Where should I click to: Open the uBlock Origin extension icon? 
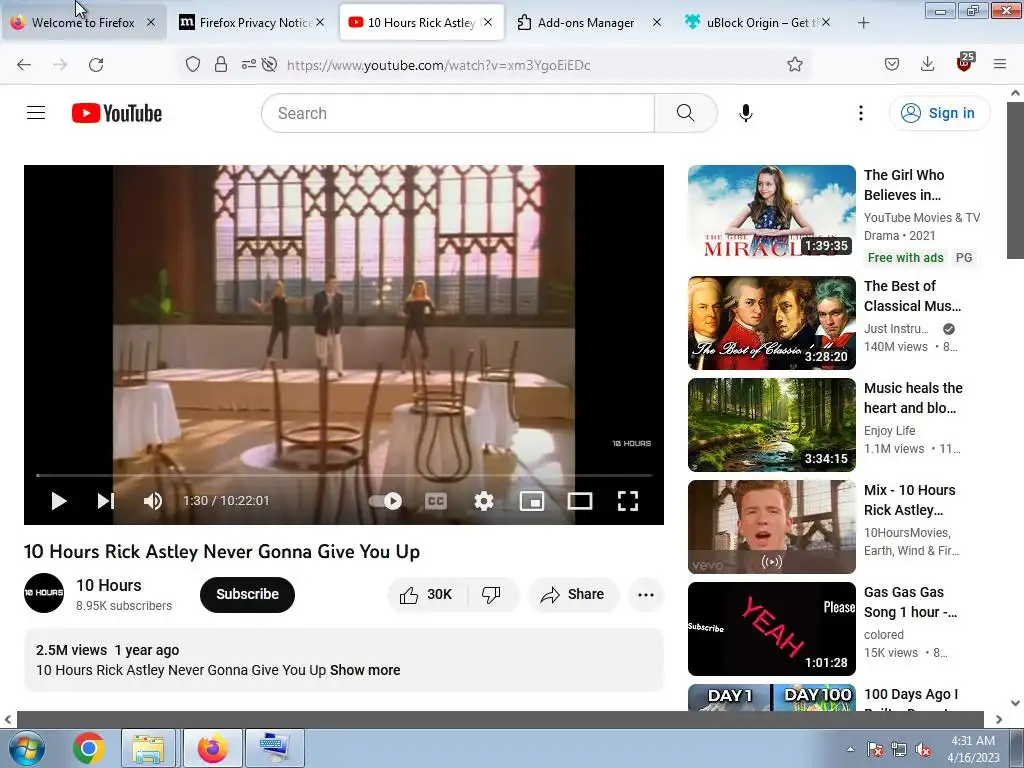[964, 63]
